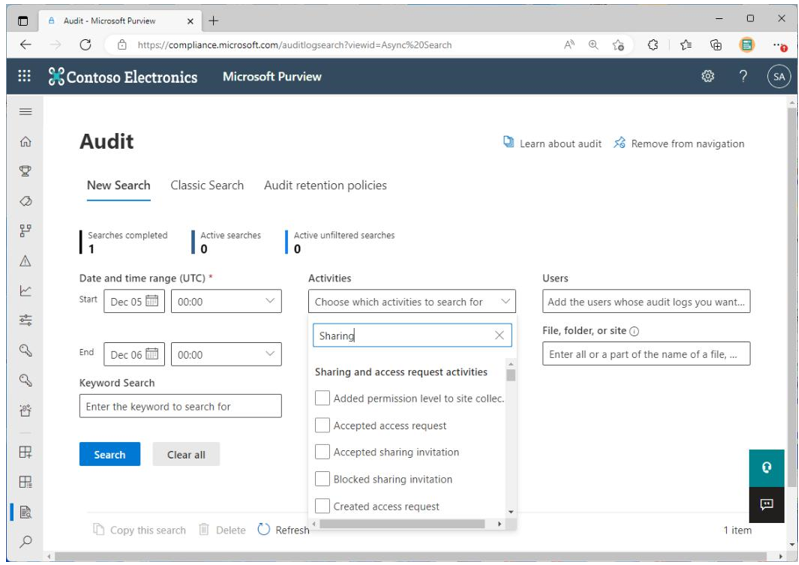Switch to the Classic Search tab
The width and height of the screenshot is (799, 565).
[207, 185]
